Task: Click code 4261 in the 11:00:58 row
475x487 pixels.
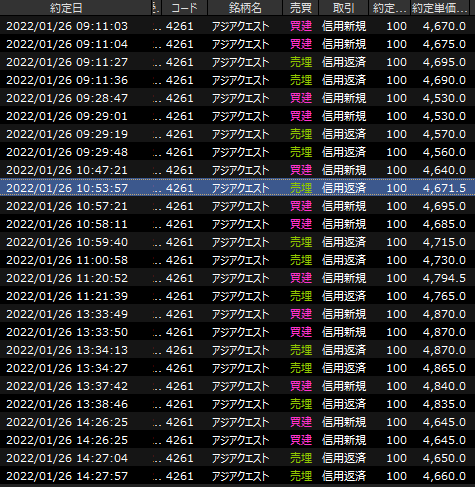Action: click(180, 260)
